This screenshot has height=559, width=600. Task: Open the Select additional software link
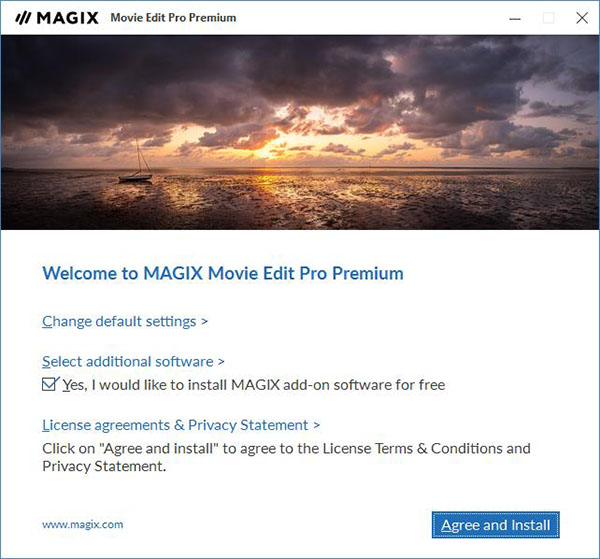pyautogui.click(x=128, y=362)
